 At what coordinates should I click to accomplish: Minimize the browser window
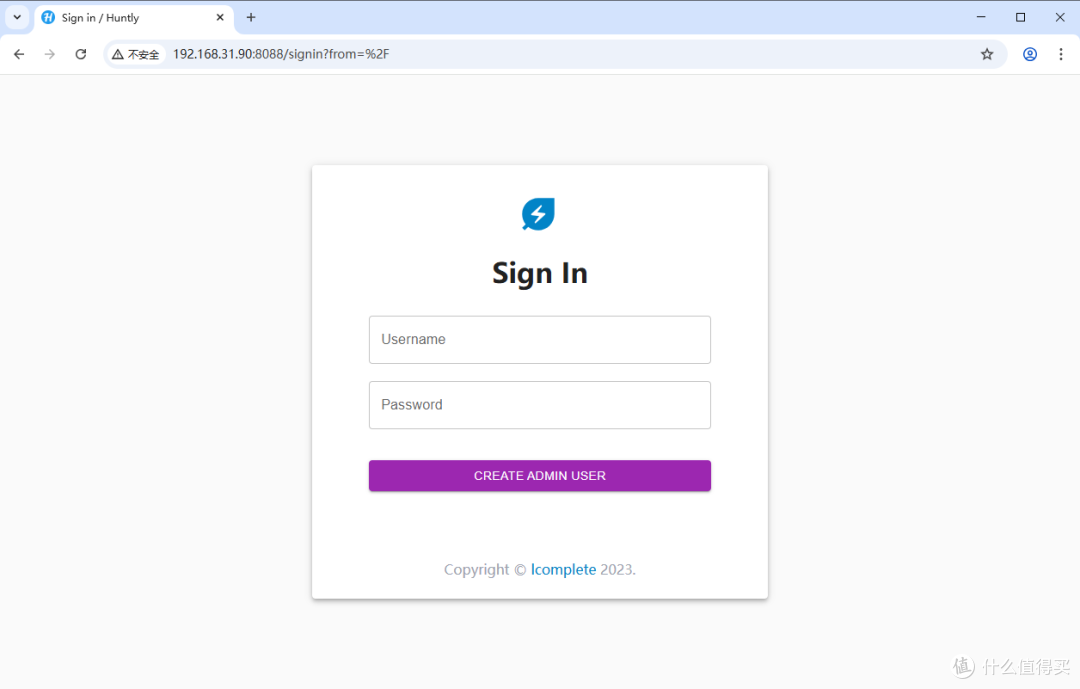[981, 18]
